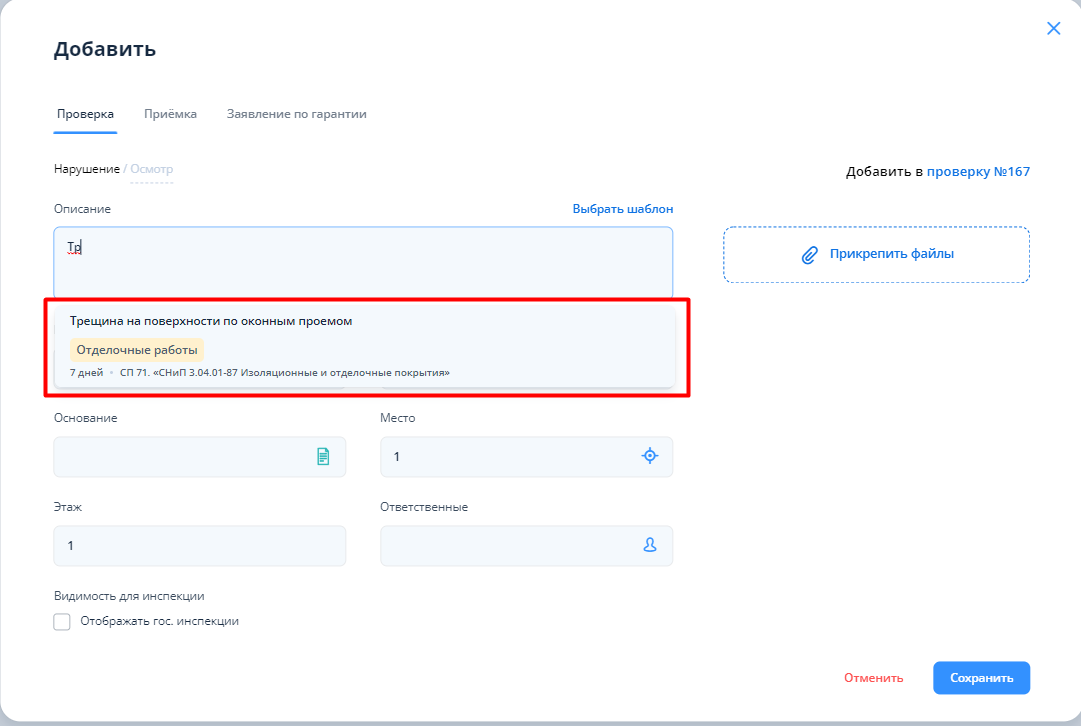
Task: Open the Заявление по гарантии tab
Action: point(296,114)
